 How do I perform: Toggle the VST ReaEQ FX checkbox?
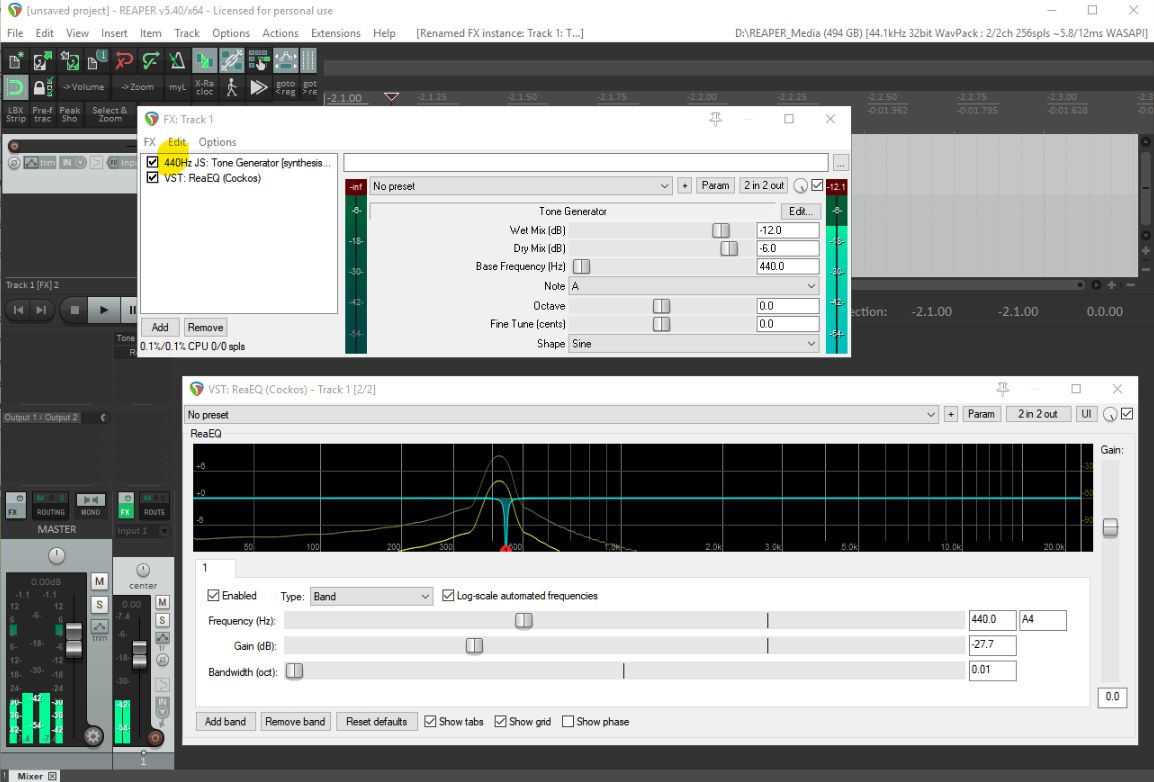tap(152, 177)
